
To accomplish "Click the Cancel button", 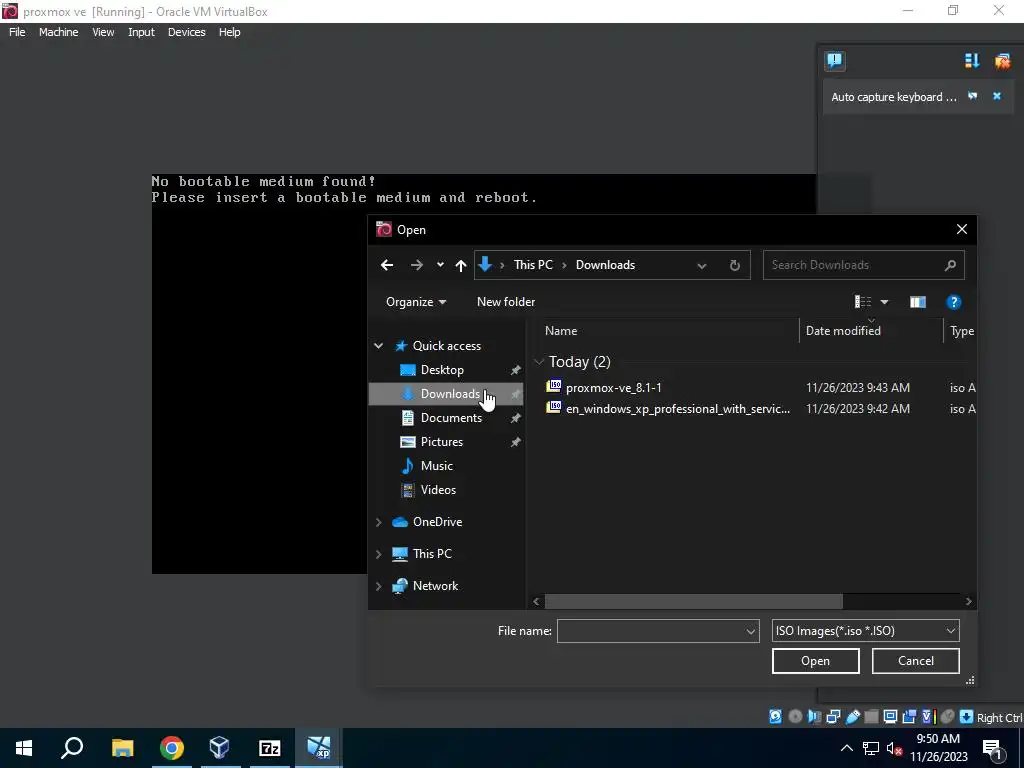I will tap(916, 661).
